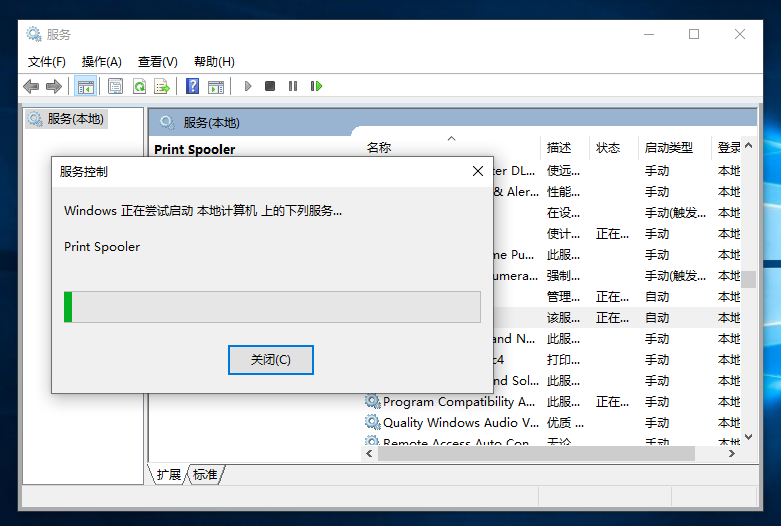Start the service with the play icon
Screen dimensions: 781x526
(x=248, y=87)
